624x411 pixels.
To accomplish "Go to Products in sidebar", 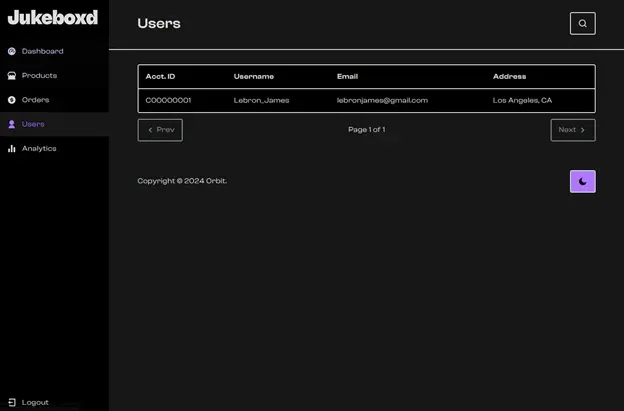I will 54,76.
